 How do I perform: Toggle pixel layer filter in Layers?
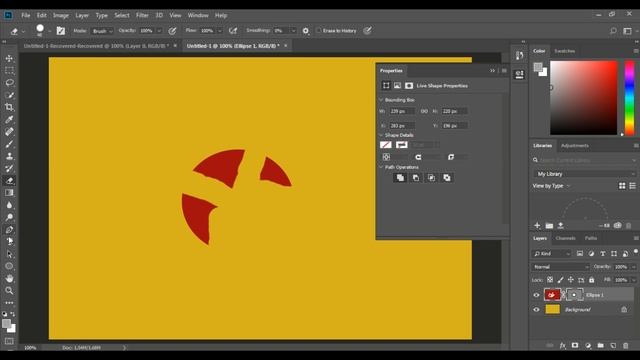point(580,253)
